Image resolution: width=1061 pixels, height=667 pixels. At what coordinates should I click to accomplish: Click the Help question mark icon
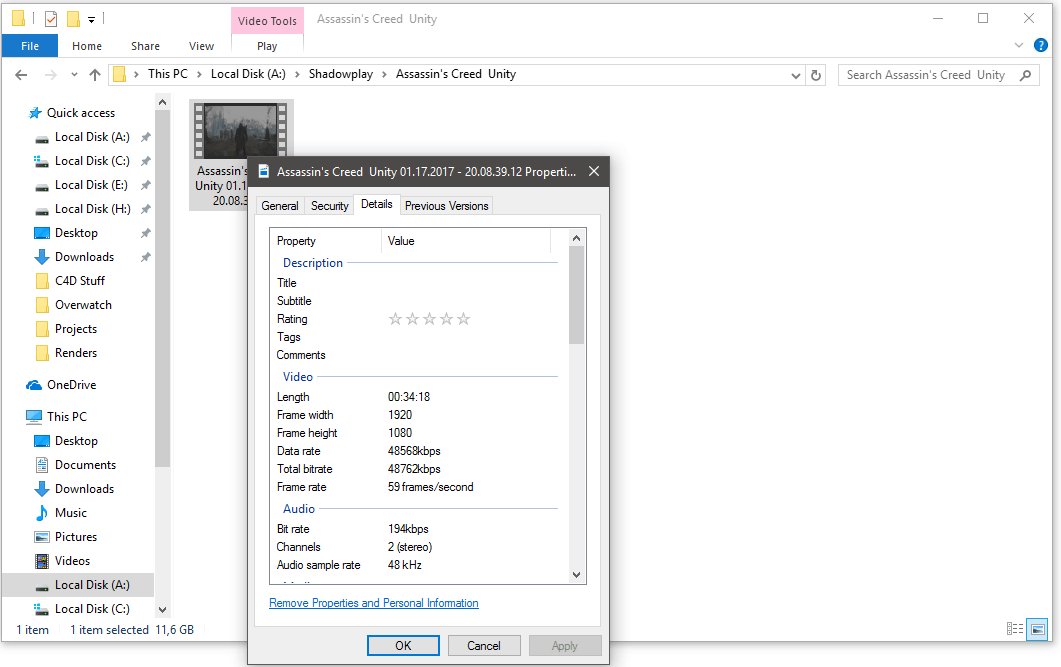pos(1041,45)
